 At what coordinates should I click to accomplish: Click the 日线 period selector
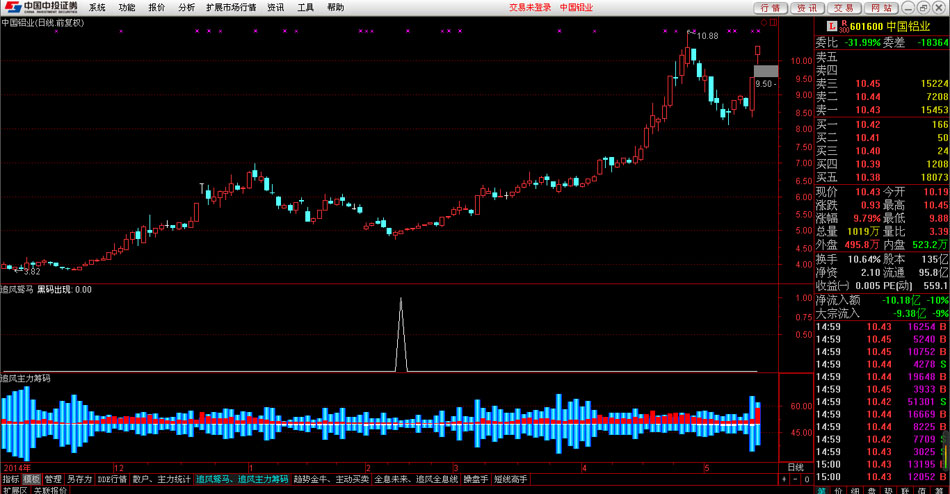[x=796, y=467]
